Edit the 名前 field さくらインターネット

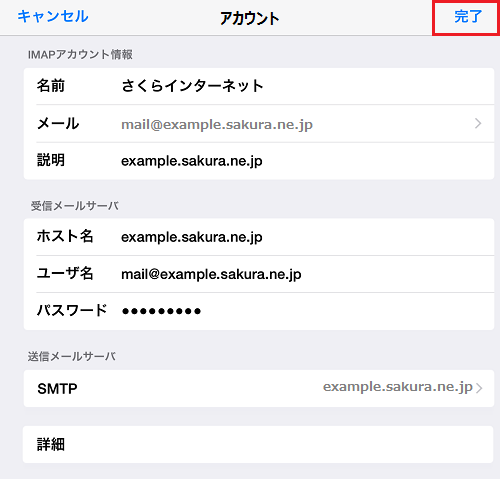192,86
